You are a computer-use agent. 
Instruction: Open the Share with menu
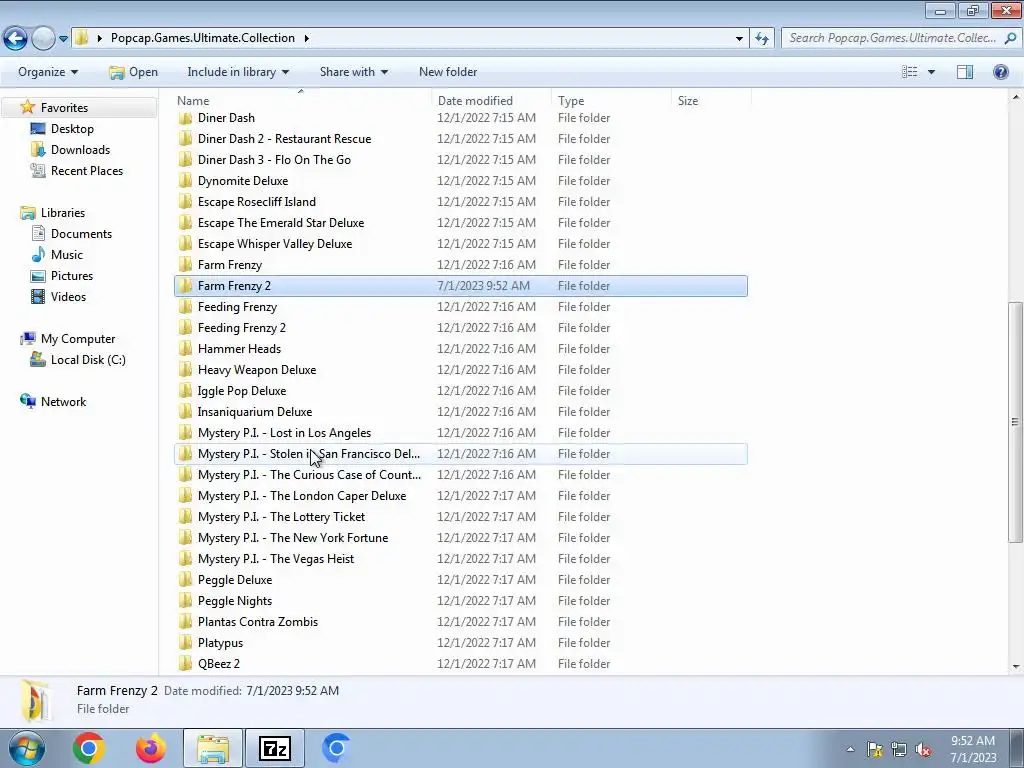tap(353, 72)
